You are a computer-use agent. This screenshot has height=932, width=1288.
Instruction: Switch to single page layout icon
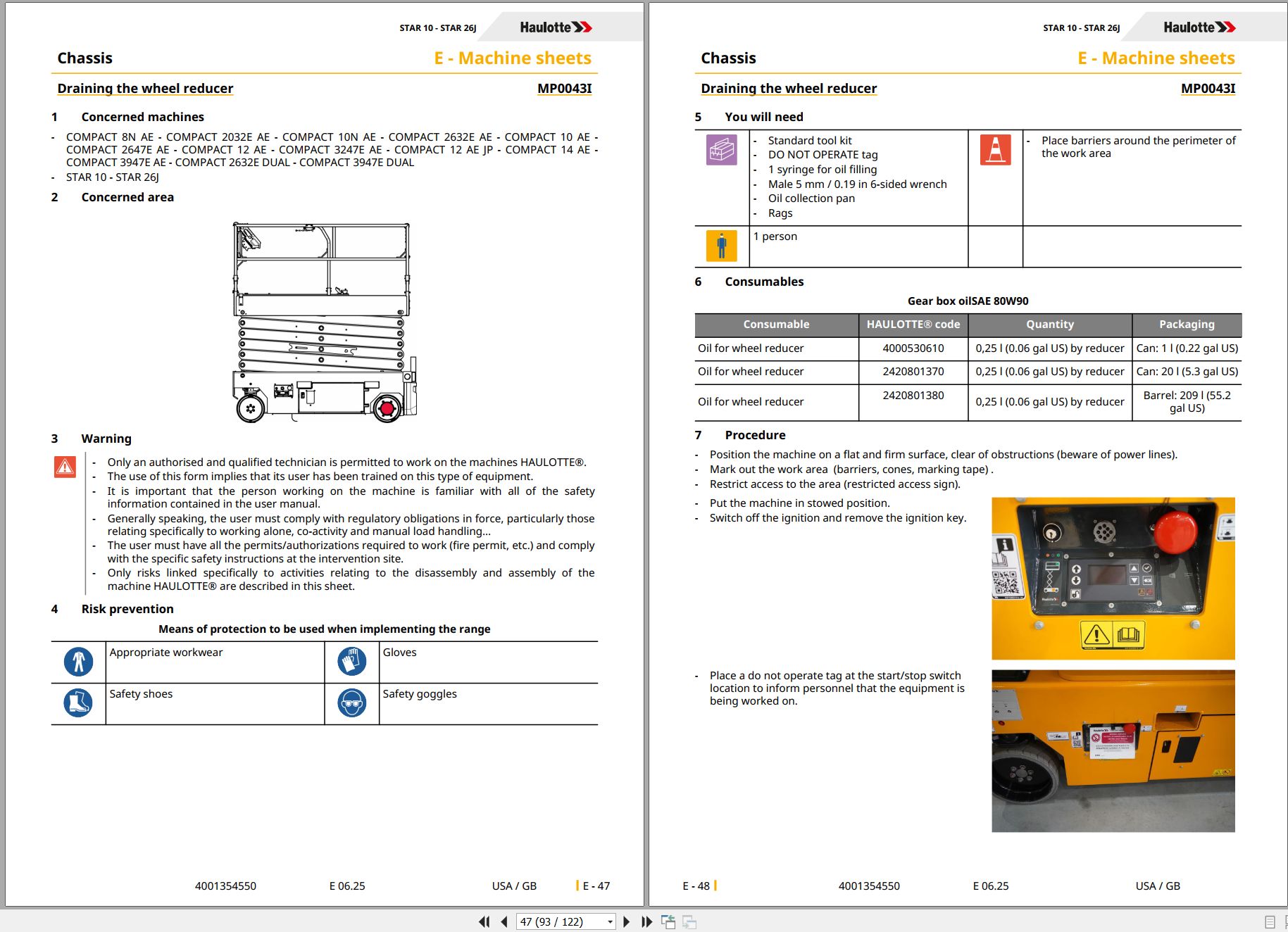(x=1270, y=921)
